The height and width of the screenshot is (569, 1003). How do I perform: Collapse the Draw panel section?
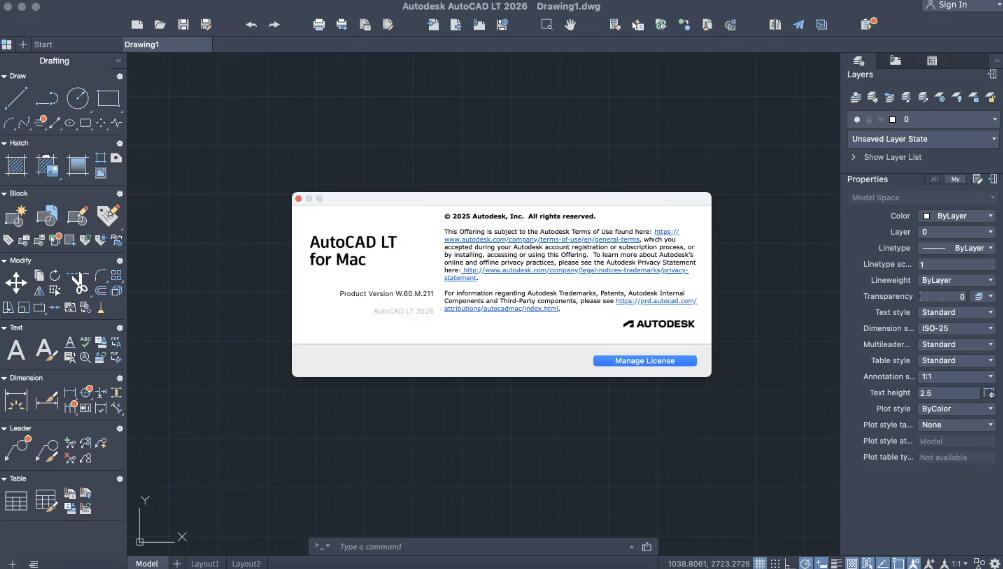point(4,76)
